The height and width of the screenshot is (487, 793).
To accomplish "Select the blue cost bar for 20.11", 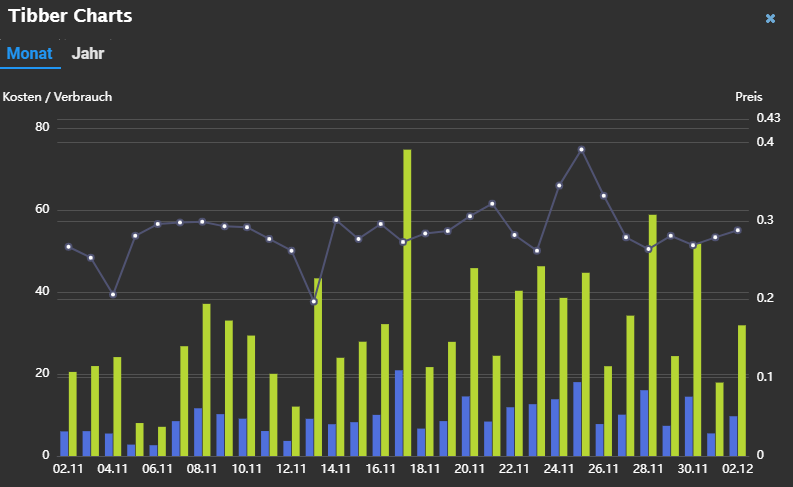I will 466,426.
